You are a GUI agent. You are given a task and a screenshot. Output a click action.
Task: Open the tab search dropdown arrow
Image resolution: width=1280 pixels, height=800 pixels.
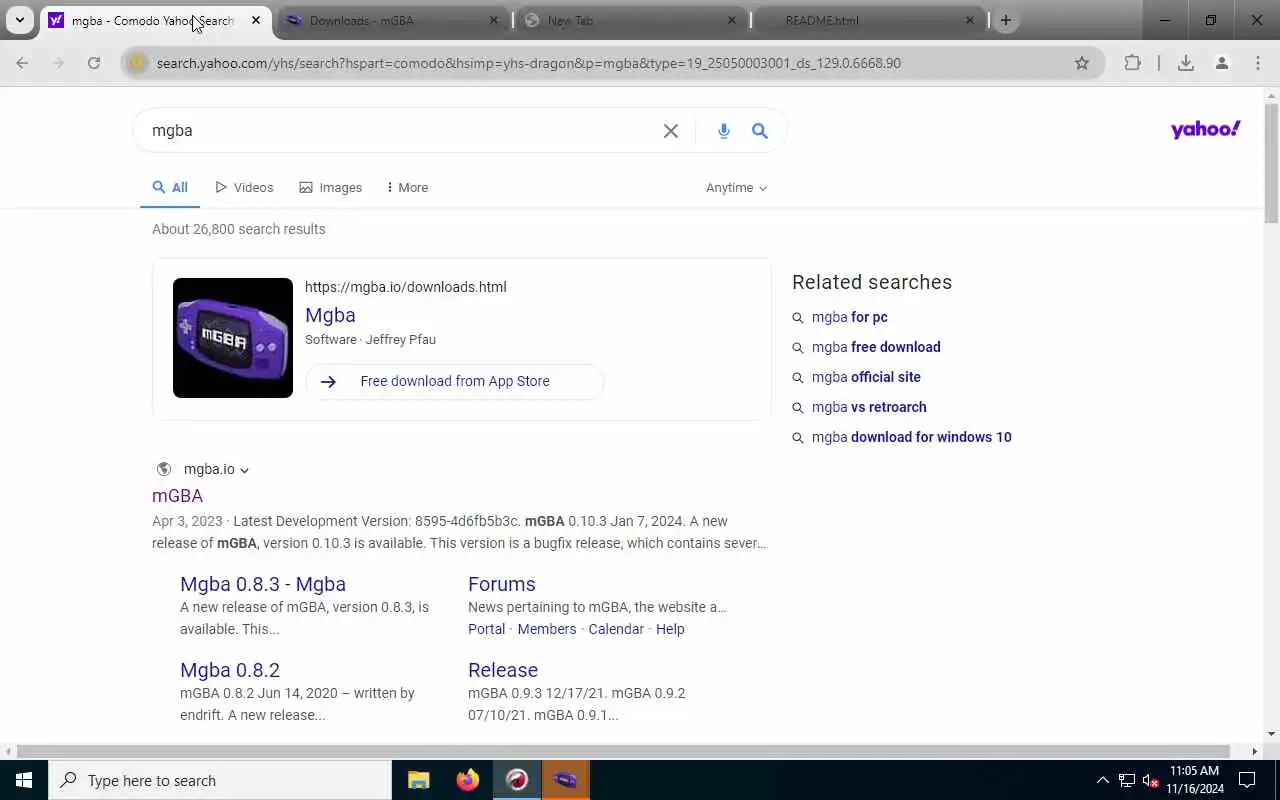point(19,20)
